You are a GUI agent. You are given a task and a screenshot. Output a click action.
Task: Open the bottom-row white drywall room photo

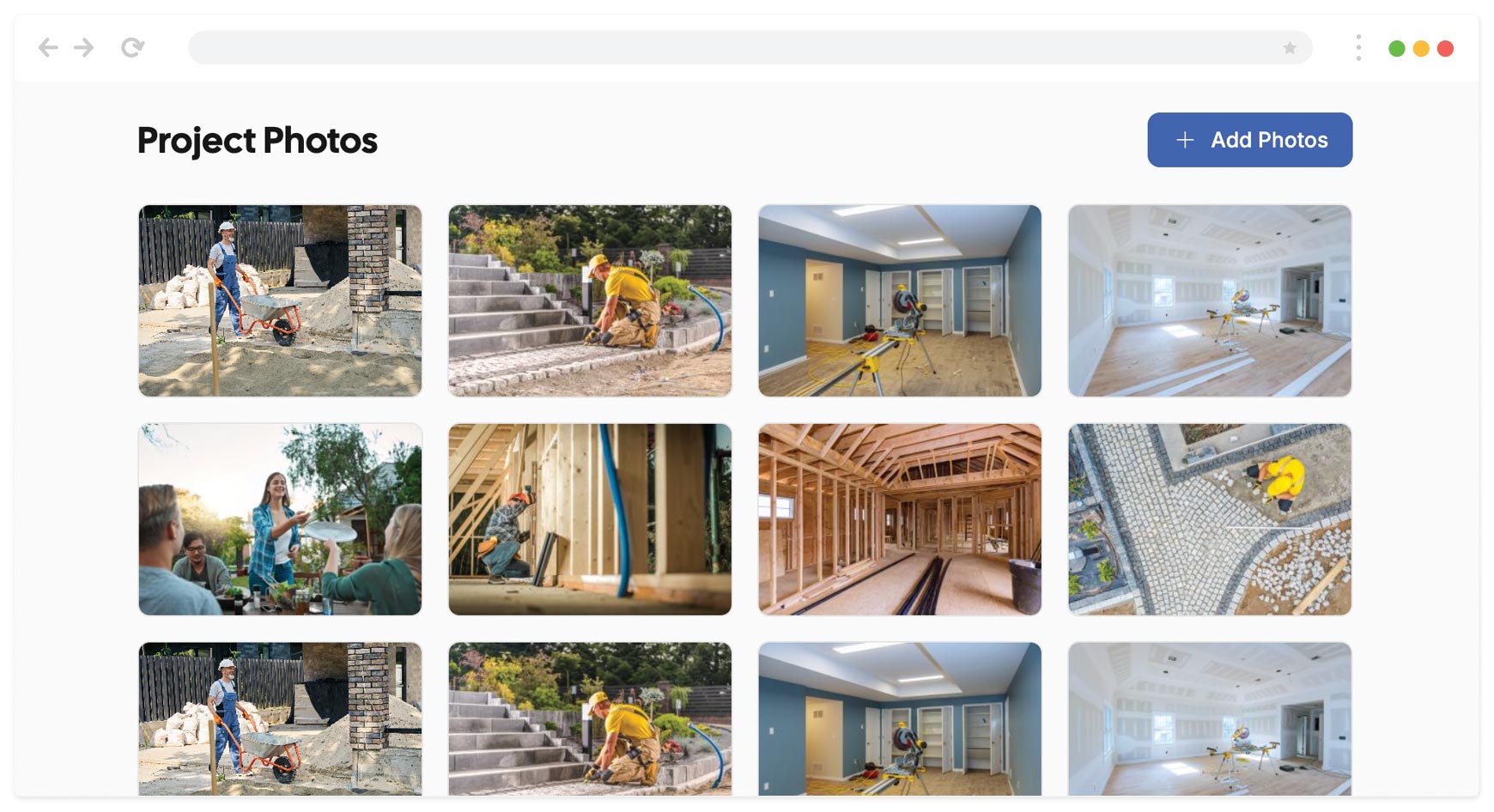coord(1210,719)
